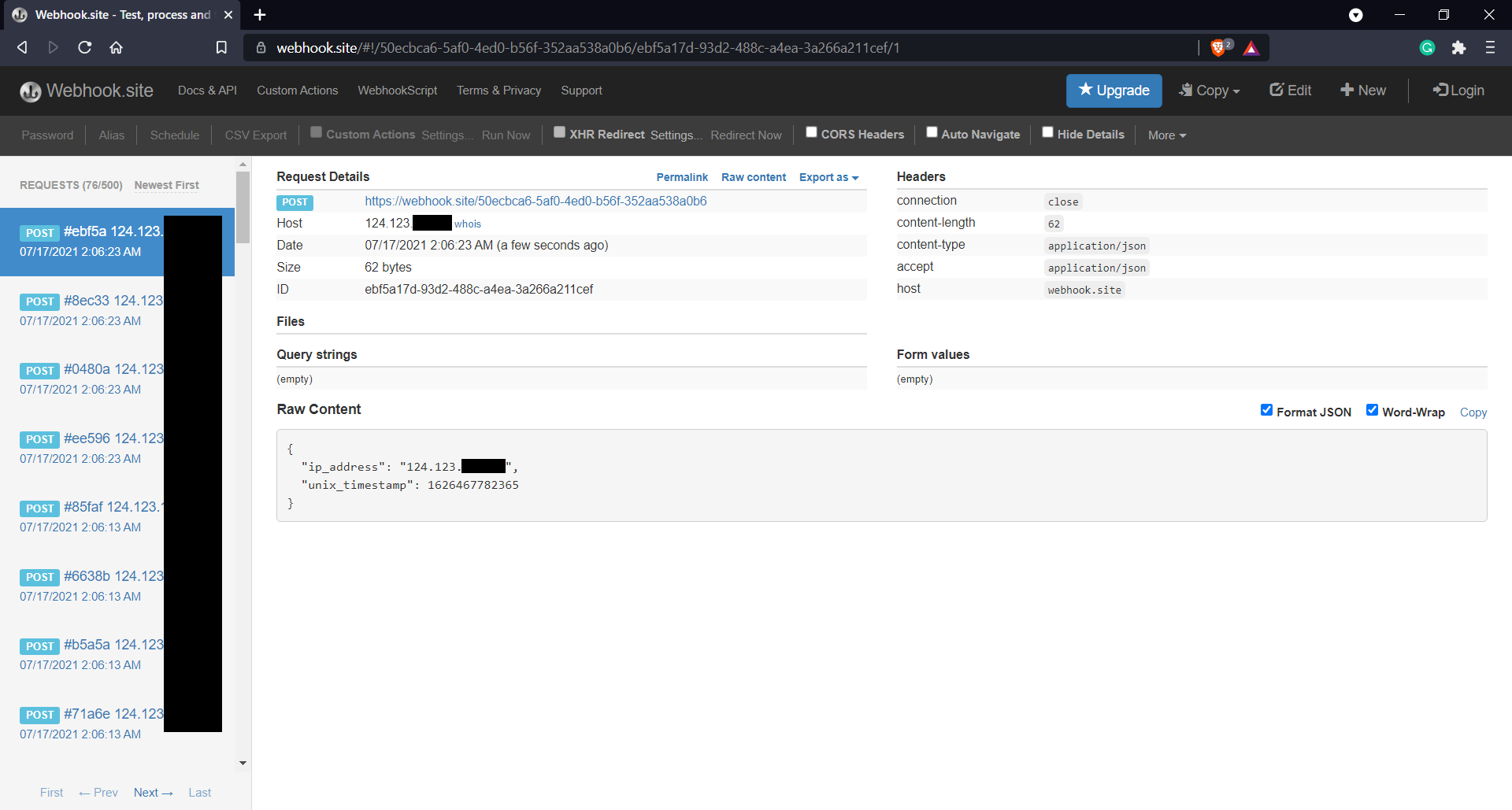Image resolution: width=1512 pixels, height=810 pixels.
Task: Click the request list scrollbar thumb
Action: 243,207
